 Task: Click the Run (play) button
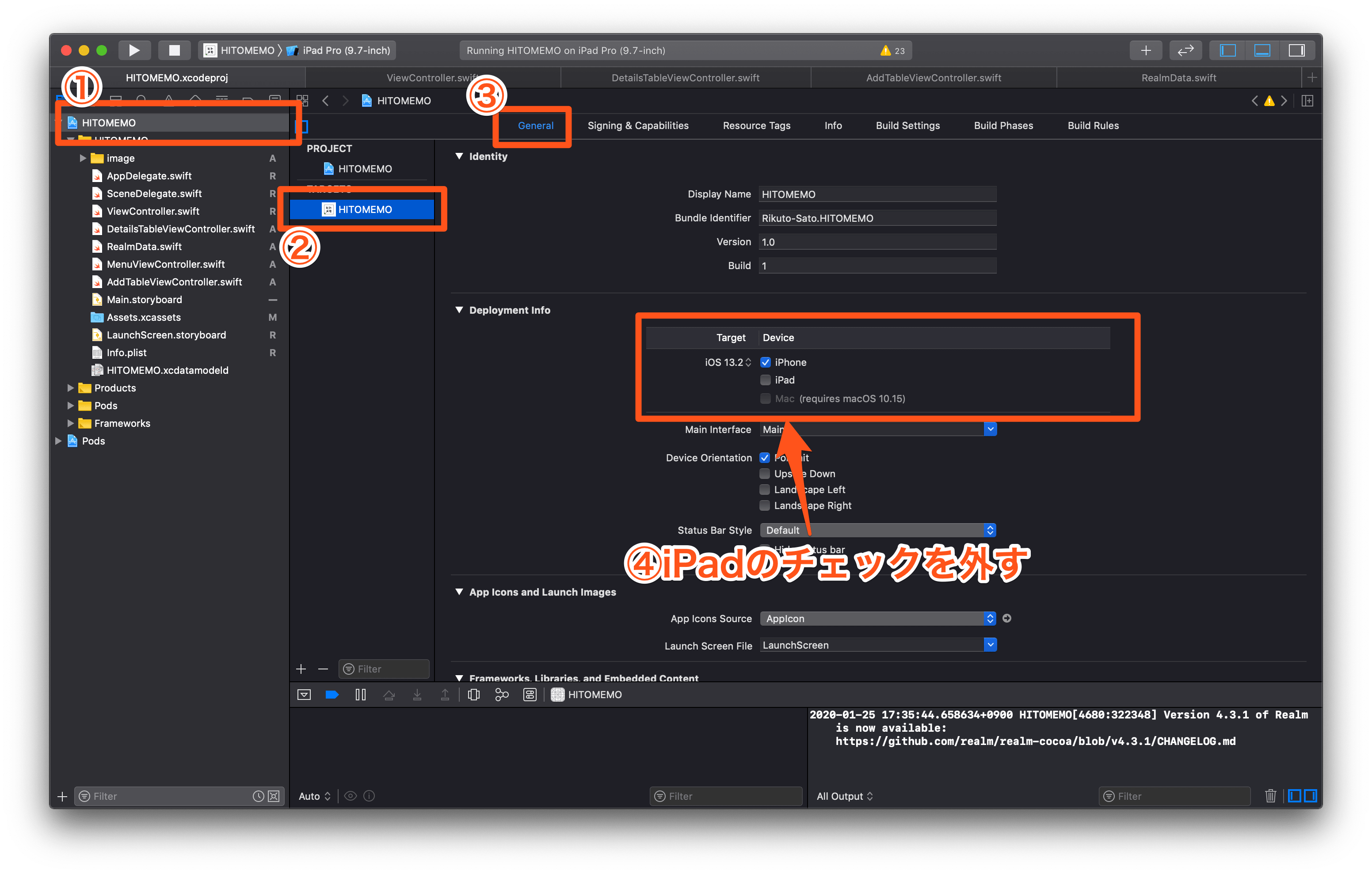134,50
